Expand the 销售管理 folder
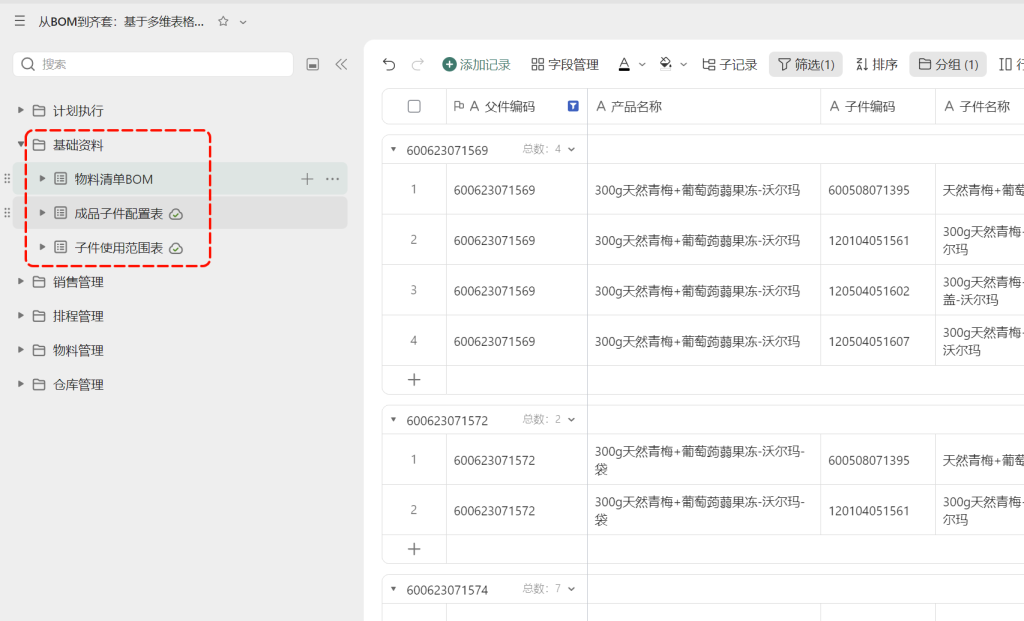The height and width of the screenshot is (621, 1024). pos(20,281)
